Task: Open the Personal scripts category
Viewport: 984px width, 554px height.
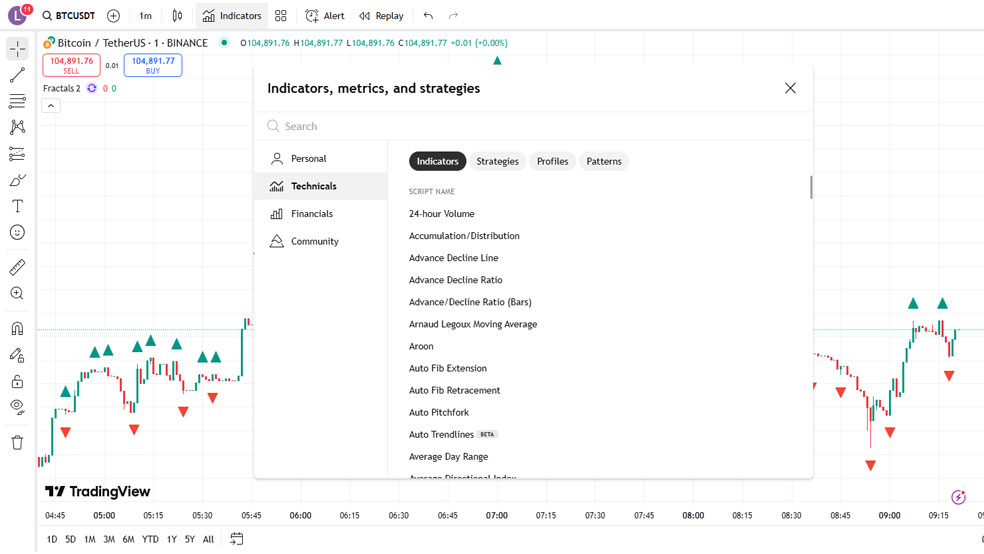Action: click(x=321, y=159)
